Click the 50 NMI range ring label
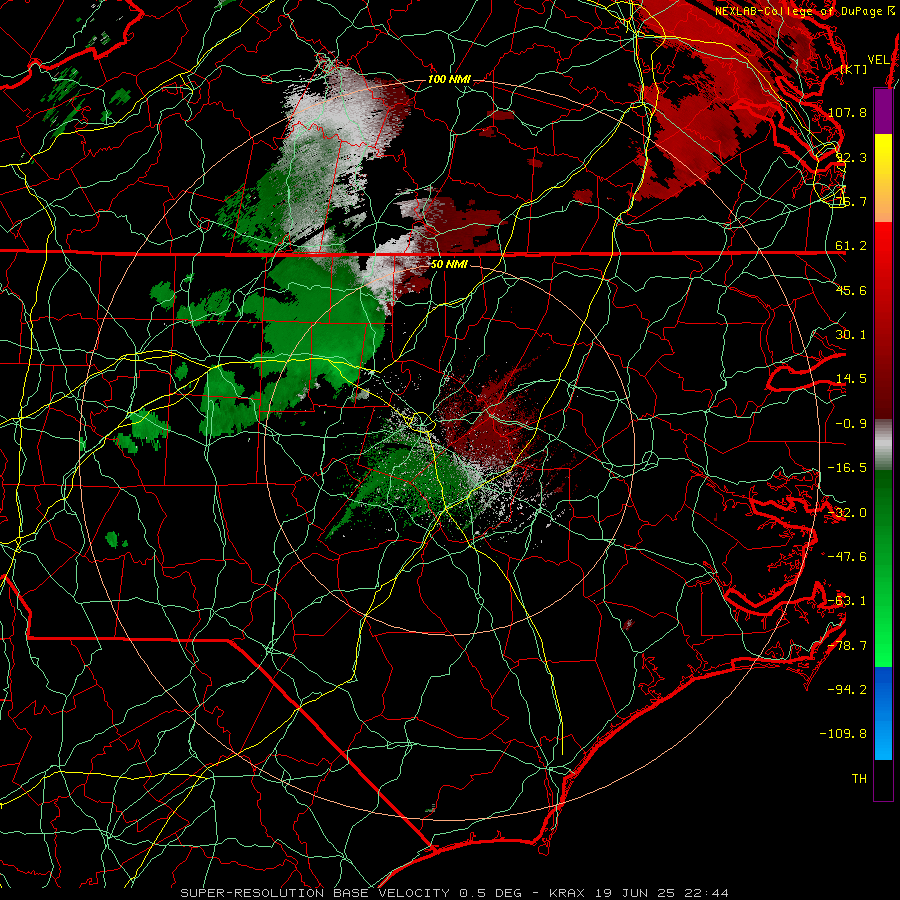Viewport: 900px width, 900px height. (x=449, y=264)
